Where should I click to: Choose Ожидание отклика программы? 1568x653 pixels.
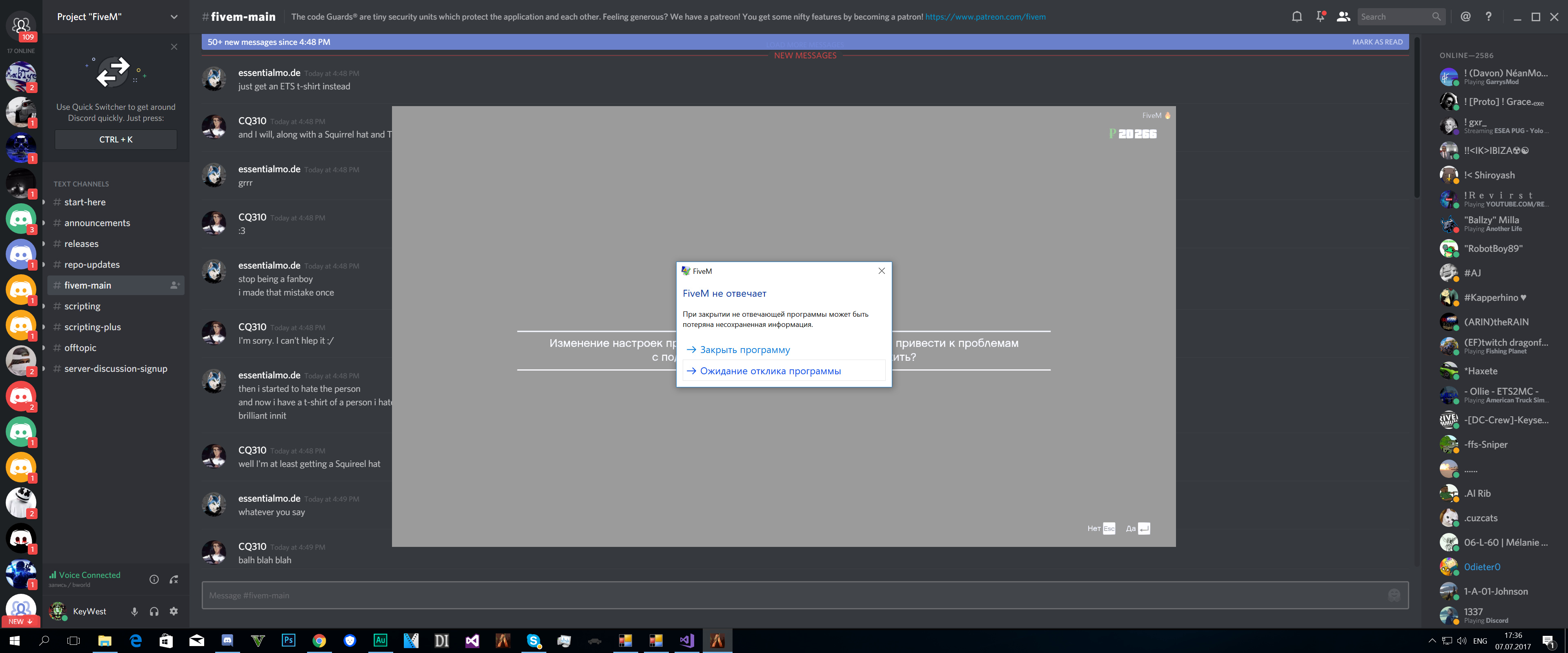point(784,371)
